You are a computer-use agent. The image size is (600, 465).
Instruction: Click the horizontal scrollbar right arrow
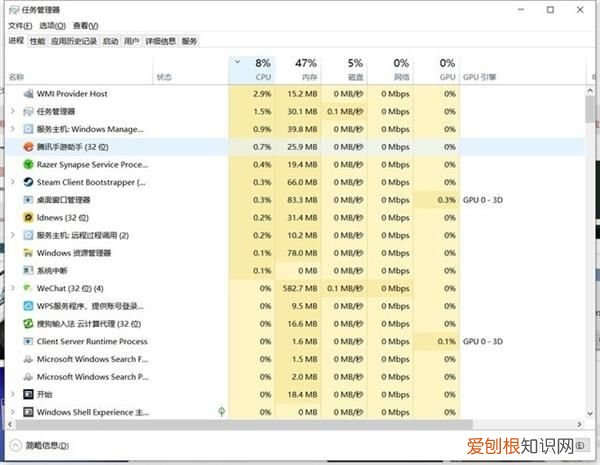point(579,424)
